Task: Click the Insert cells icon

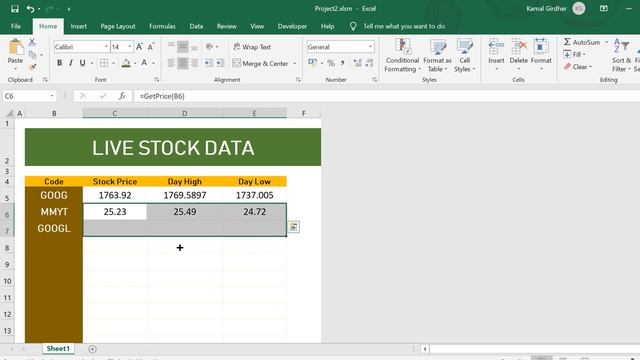Action: 496,46
